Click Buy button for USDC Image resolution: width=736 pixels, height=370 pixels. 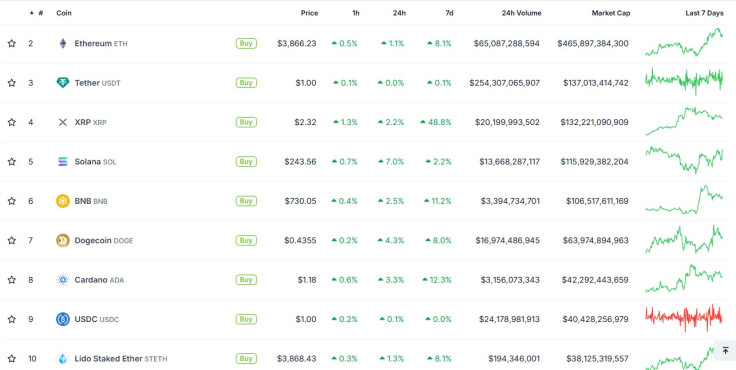(246, 319)
